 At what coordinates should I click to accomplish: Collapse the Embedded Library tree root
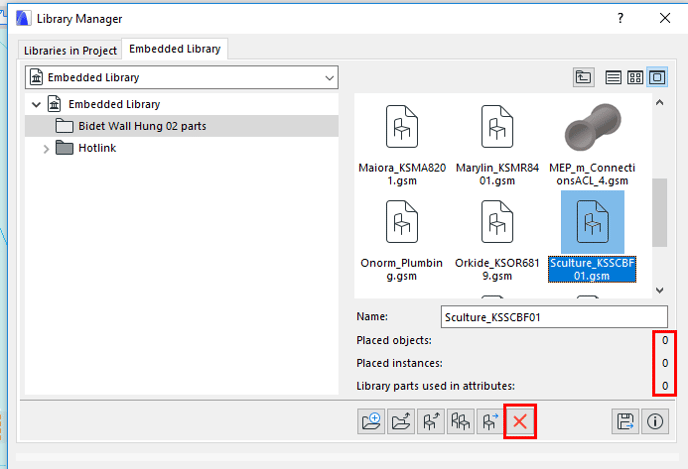point(36,104)
